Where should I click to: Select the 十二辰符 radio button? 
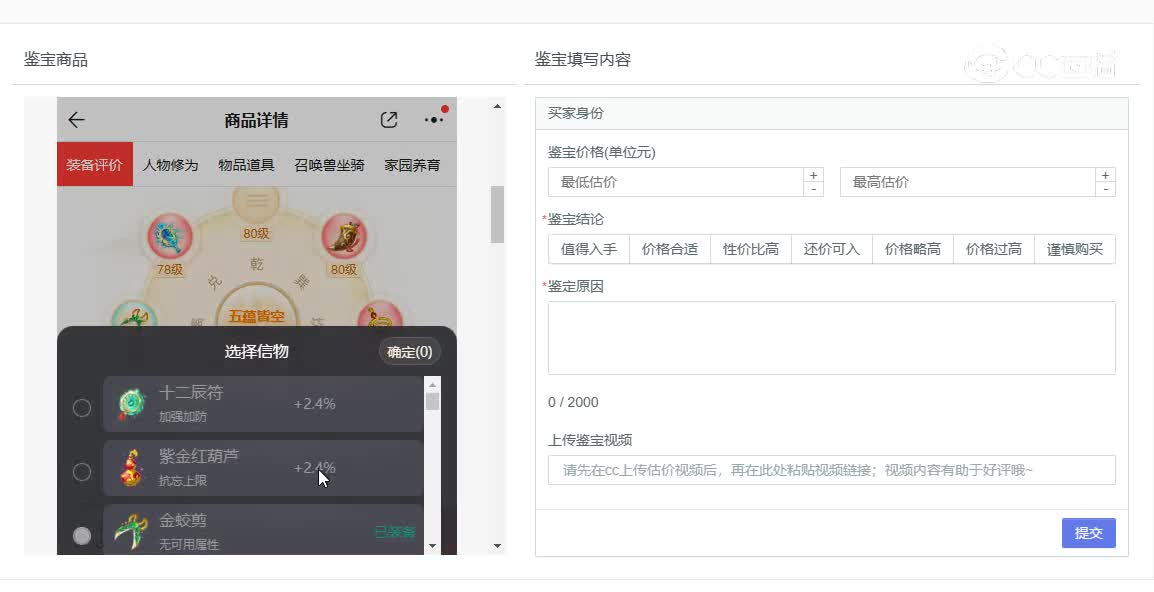click(x=82, y=407)
